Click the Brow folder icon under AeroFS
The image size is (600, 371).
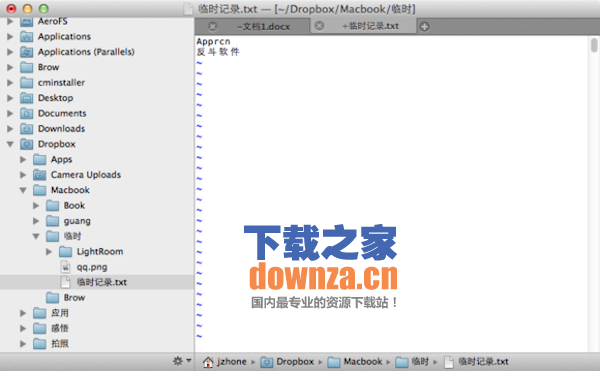26,67
